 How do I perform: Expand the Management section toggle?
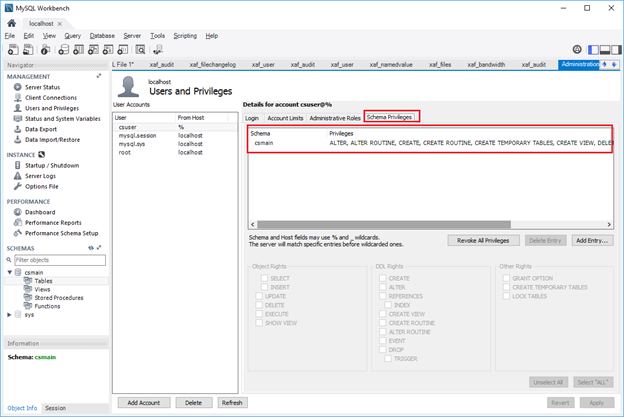(99, 76)
